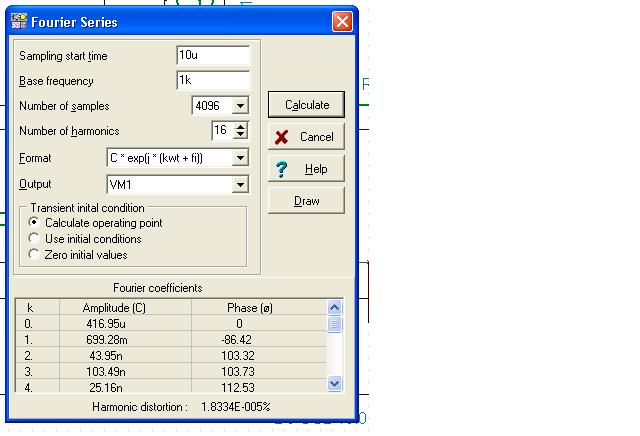Click the Base frequency input field

point(213,80)
